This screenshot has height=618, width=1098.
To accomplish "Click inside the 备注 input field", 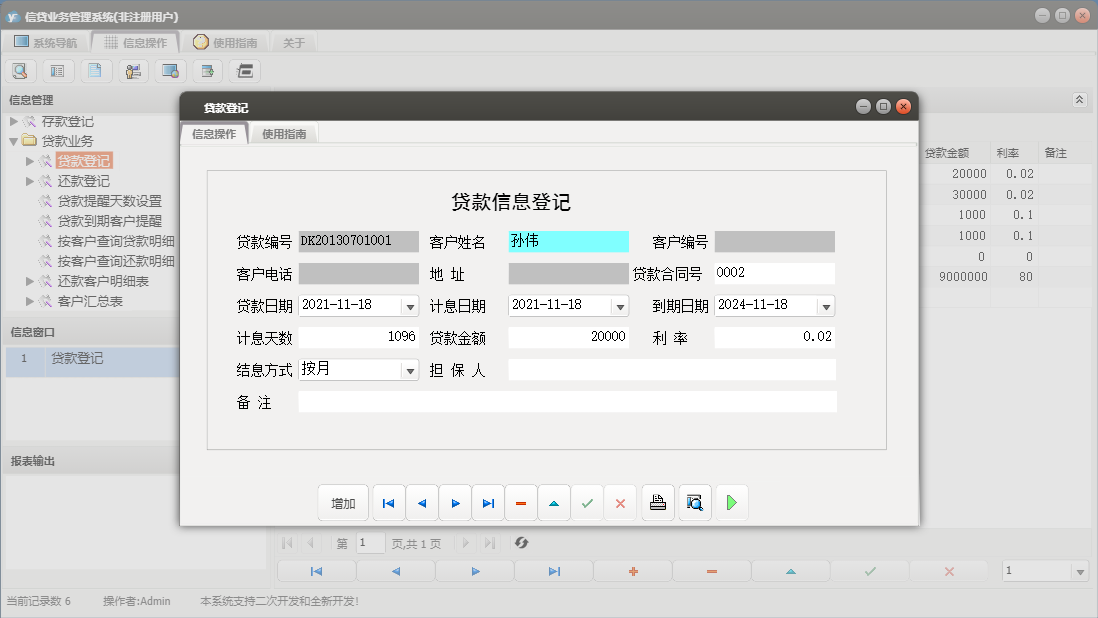I will (x=570, y=403).
